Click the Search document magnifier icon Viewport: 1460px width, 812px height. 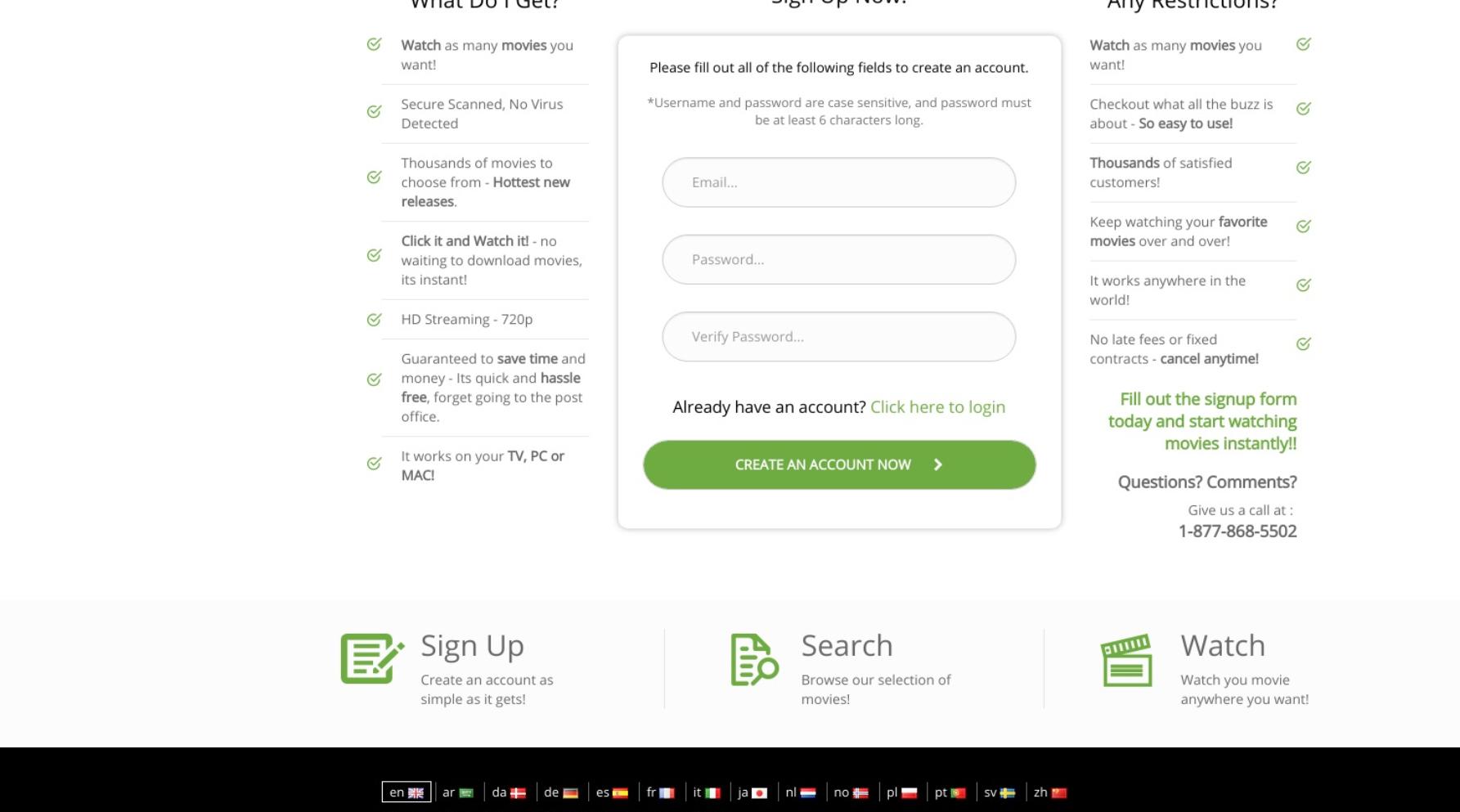click(754, 659)
